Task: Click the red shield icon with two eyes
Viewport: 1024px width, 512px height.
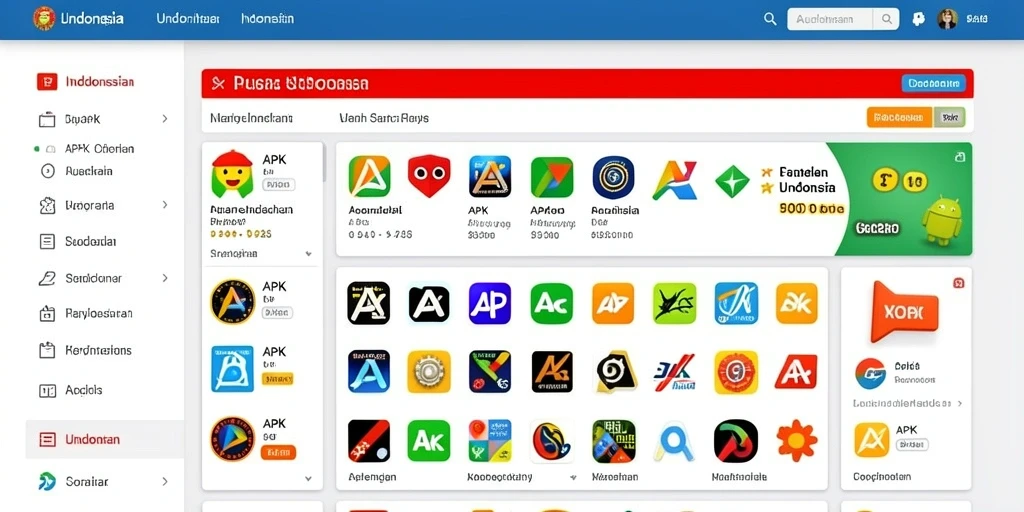Action: pos(429,176)
